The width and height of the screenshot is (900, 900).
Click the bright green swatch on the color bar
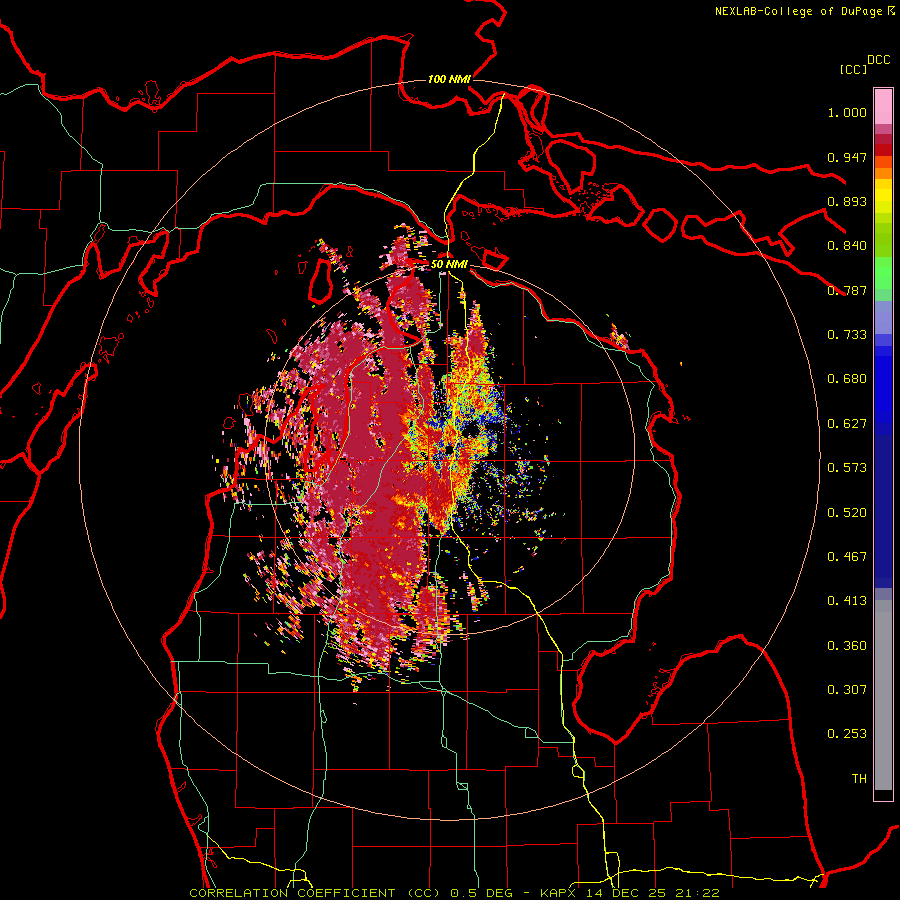883,273
